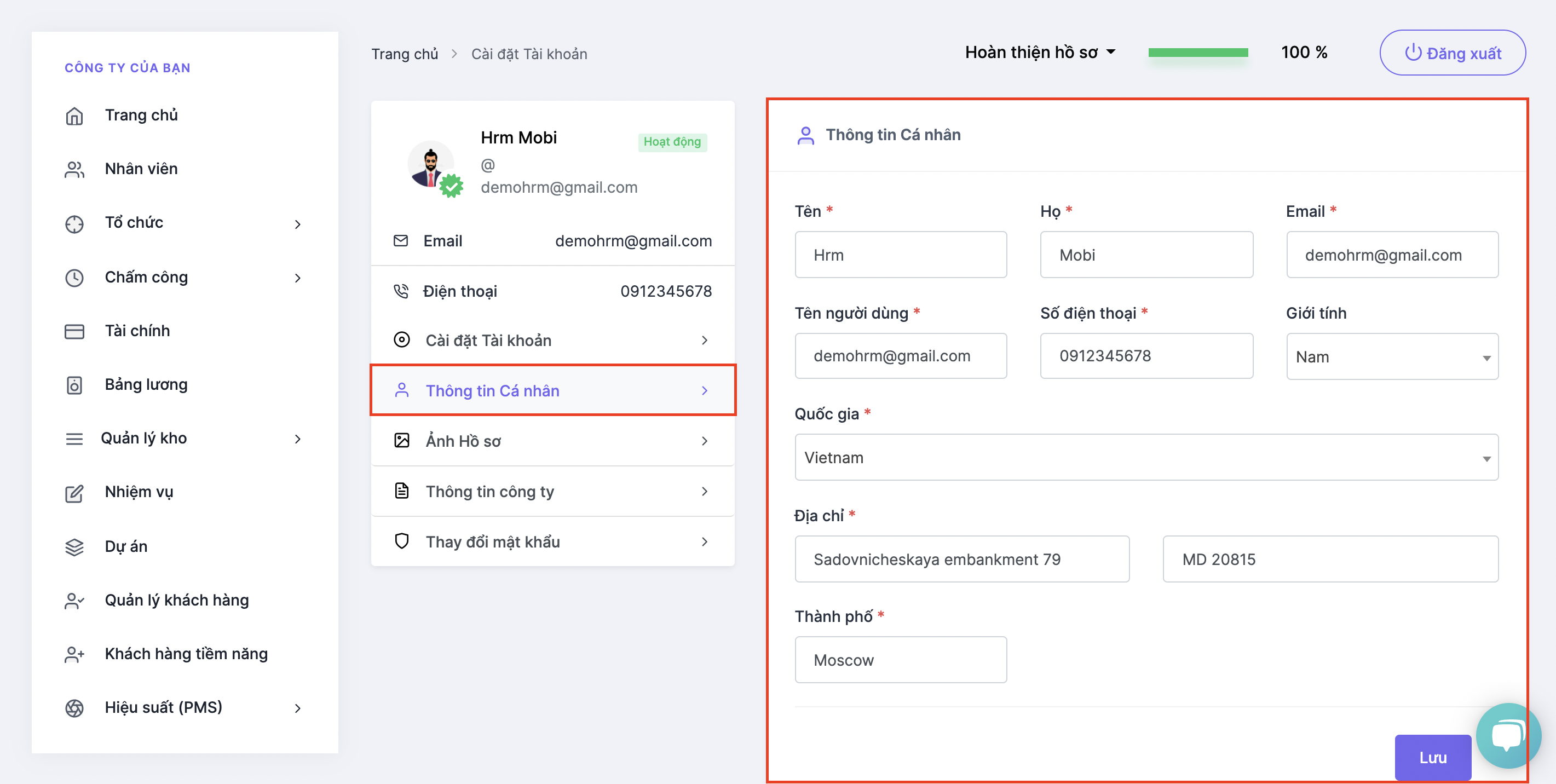The height and width of the screenshot is (784, 1556).
Task: Expand the Chấm công submenu chevron
Action: point(297,278)
